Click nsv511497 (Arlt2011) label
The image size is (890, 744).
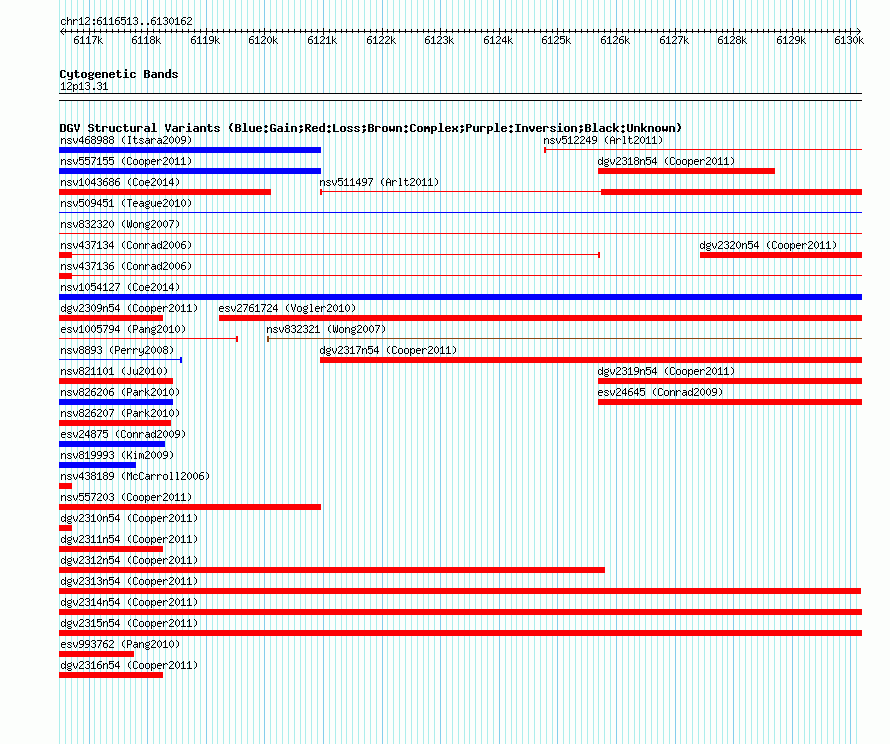tap(379, 182)
